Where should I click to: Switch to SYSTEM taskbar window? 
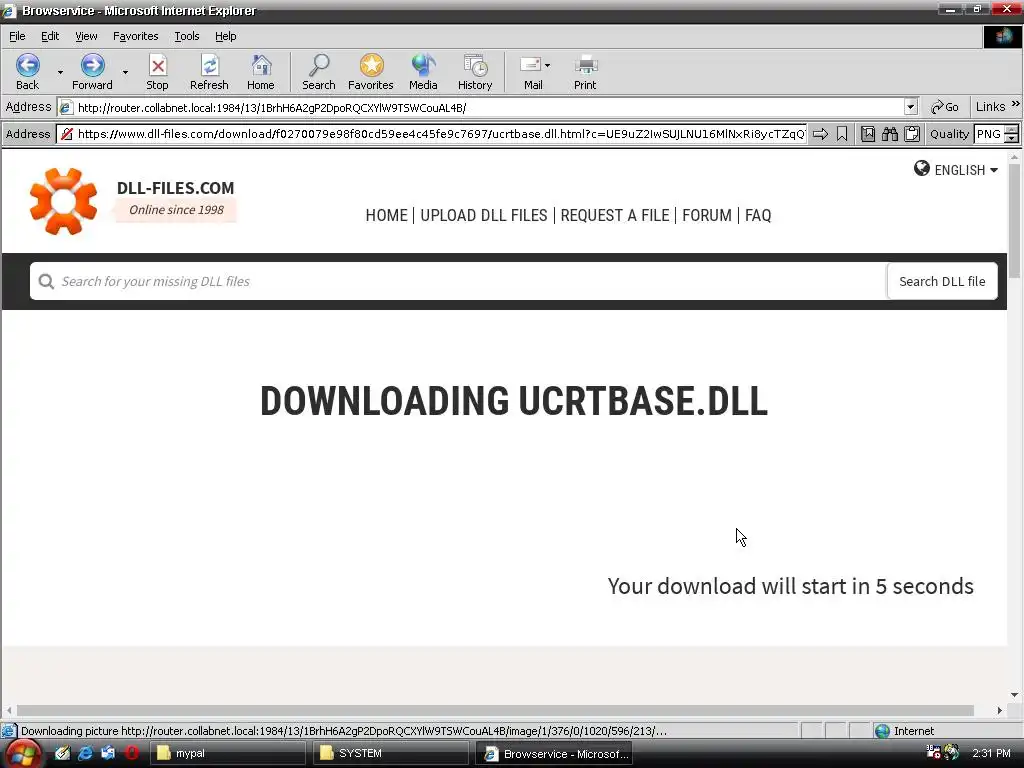click(391, 754)
